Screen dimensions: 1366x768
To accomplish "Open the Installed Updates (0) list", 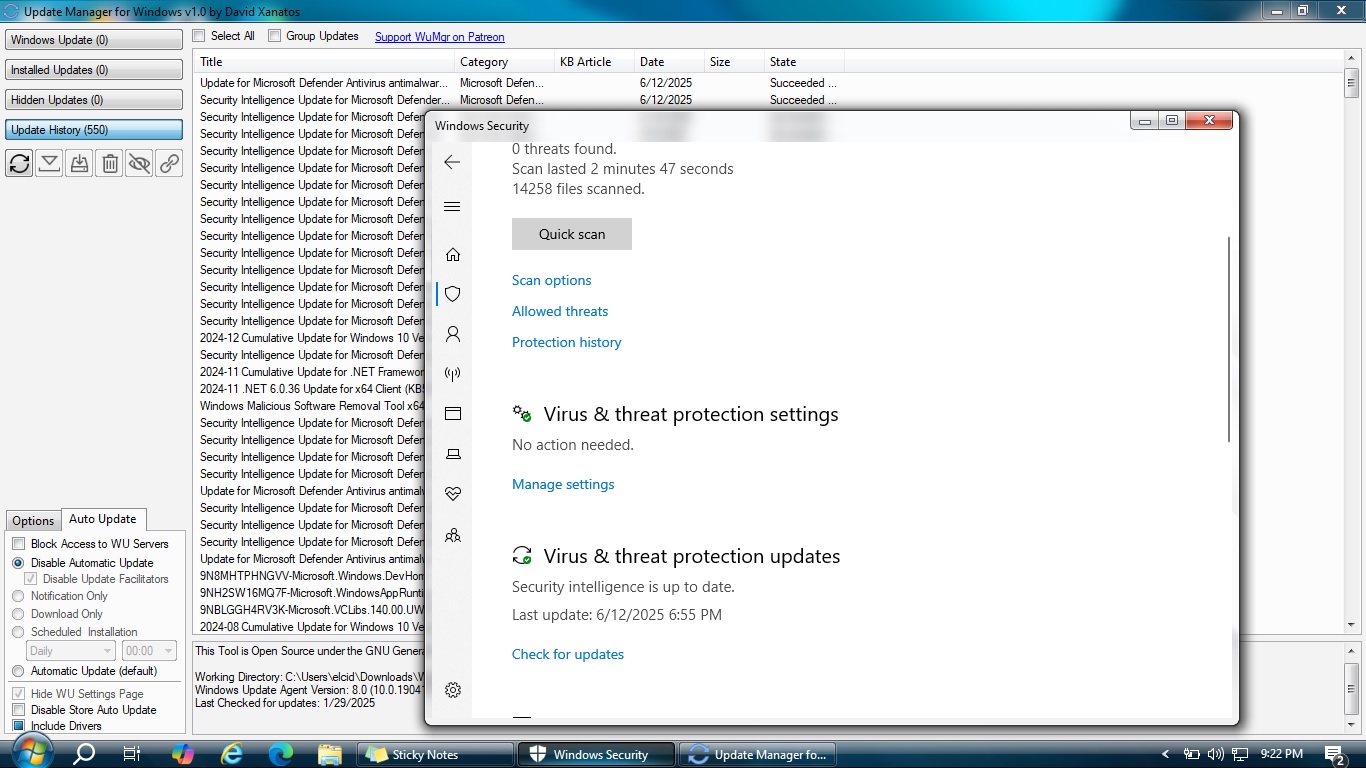I will [94, 70].
